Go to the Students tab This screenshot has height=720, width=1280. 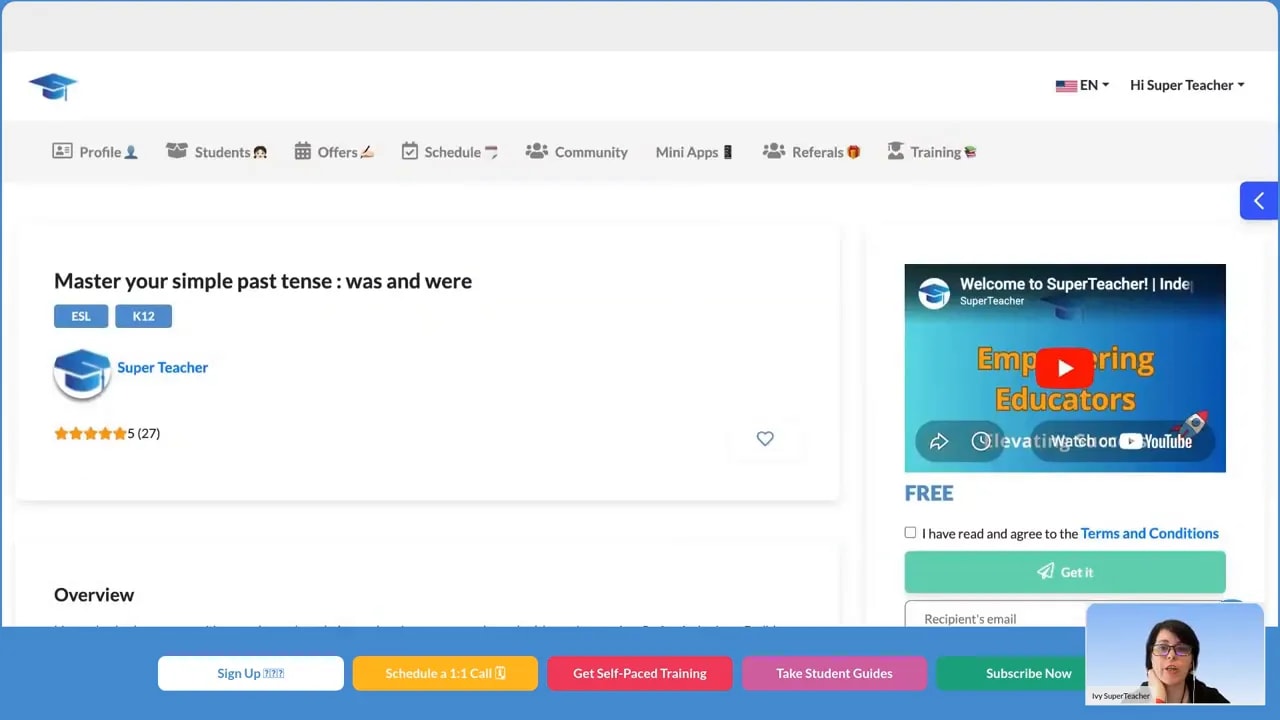[x=217, y=152]
